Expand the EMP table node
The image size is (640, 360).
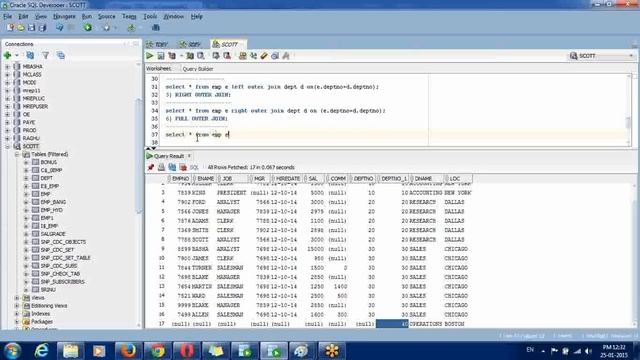tap(26, 194)
